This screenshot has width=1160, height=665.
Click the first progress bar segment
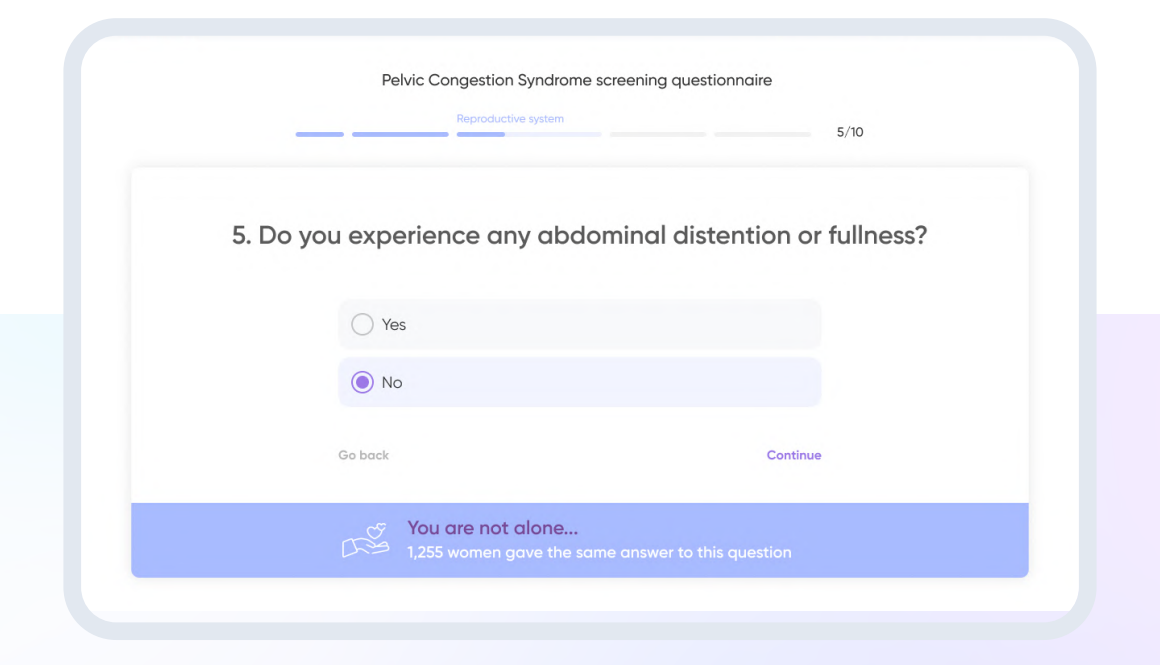319,134
